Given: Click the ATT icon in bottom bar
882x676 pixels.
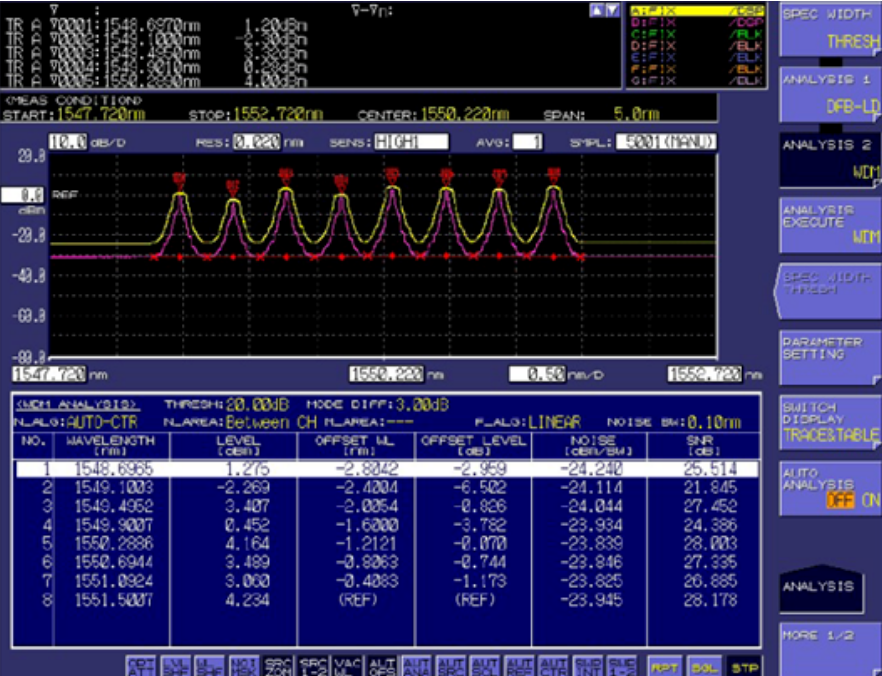Looking at the screenshot, I should [x=139, y=665].
